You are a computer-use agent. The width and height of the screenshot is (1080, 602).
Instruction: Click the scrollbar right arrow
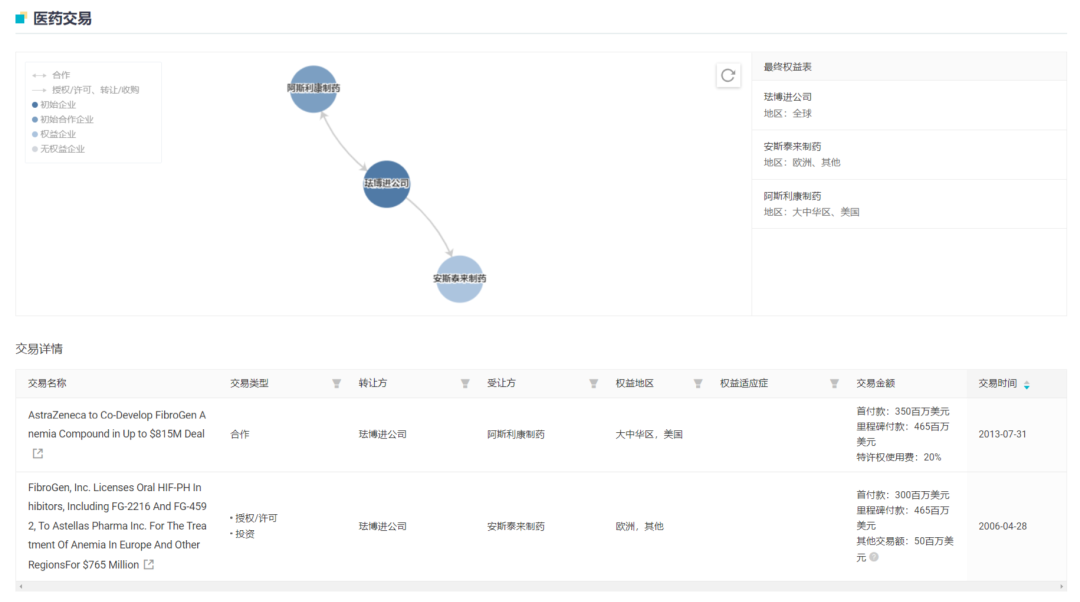click(x=1061, y=586)
